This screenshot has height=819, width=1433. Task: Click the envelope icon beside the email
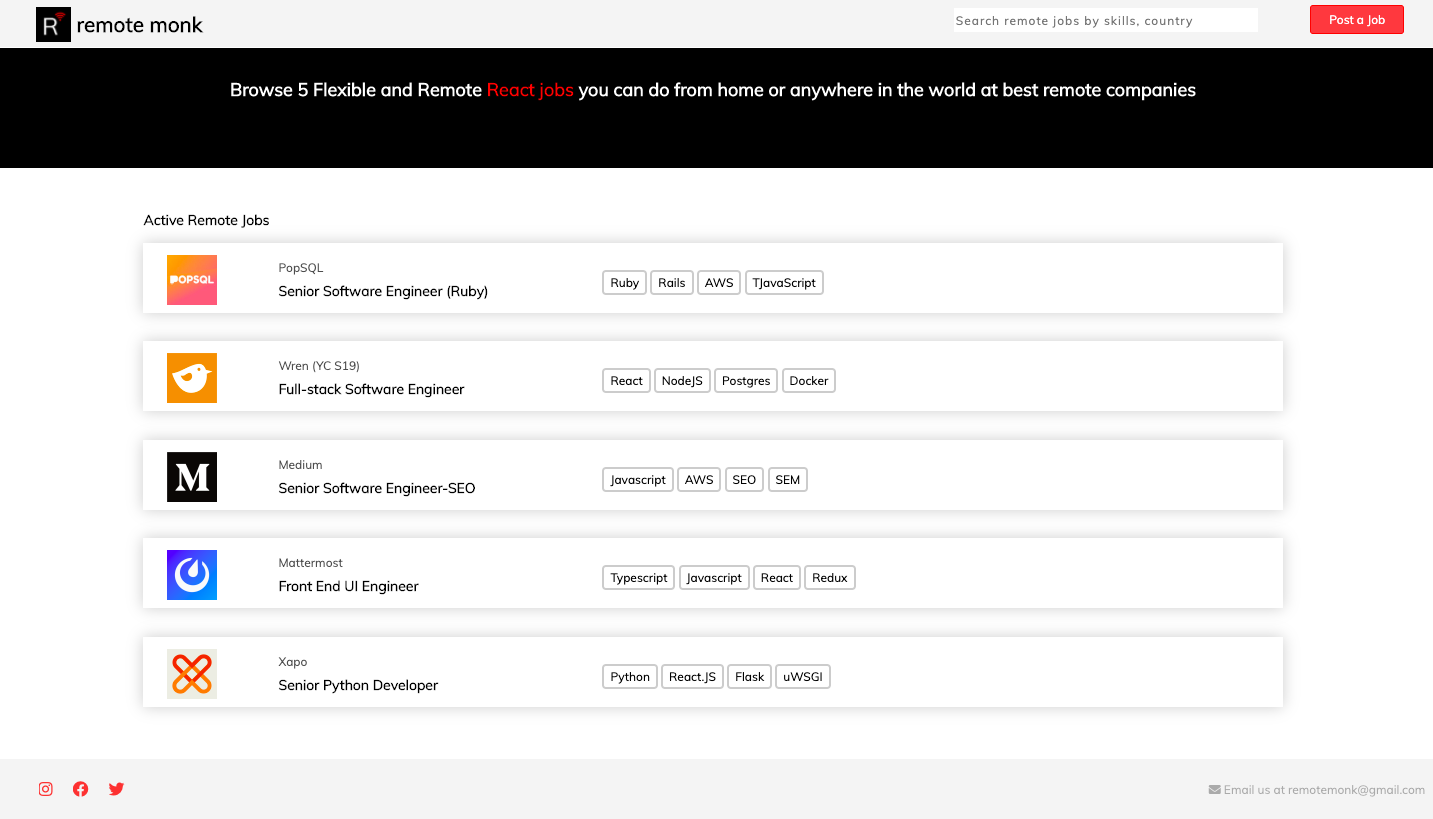[1215, 790]
